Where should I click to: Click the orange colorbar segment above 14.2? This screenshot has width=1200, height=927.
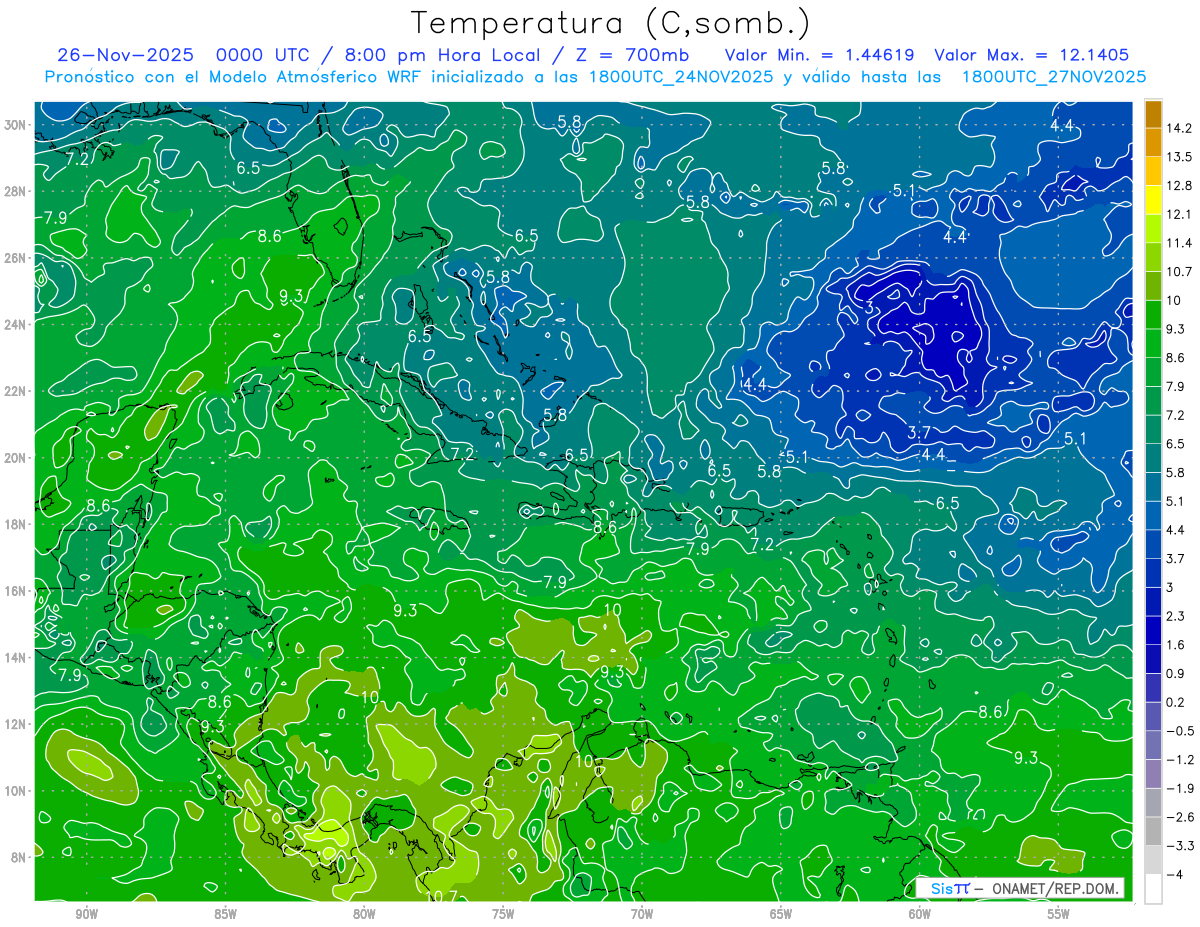1153,115
